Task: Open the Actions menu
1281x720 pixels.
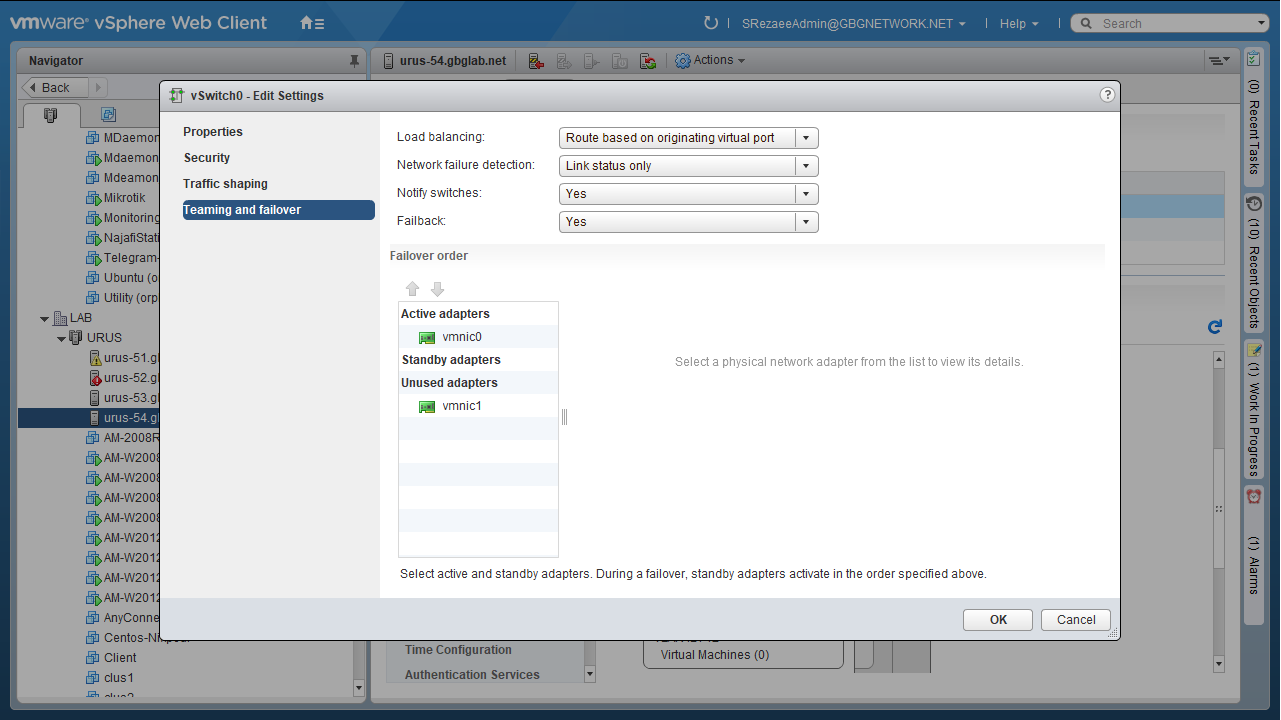Action: [x=711, y=61]
